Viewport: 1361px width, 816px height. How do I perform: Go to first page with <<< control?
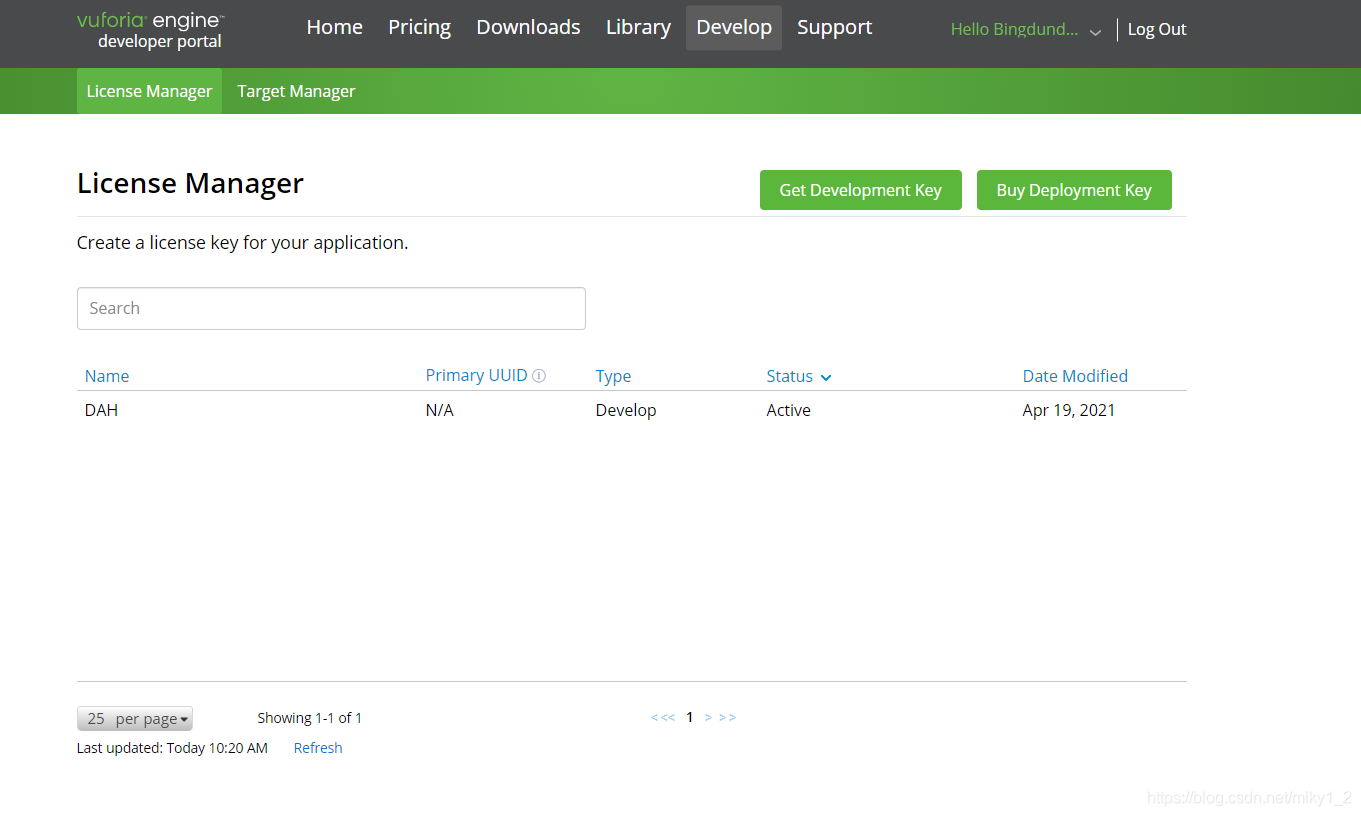(x=663, y=718)
